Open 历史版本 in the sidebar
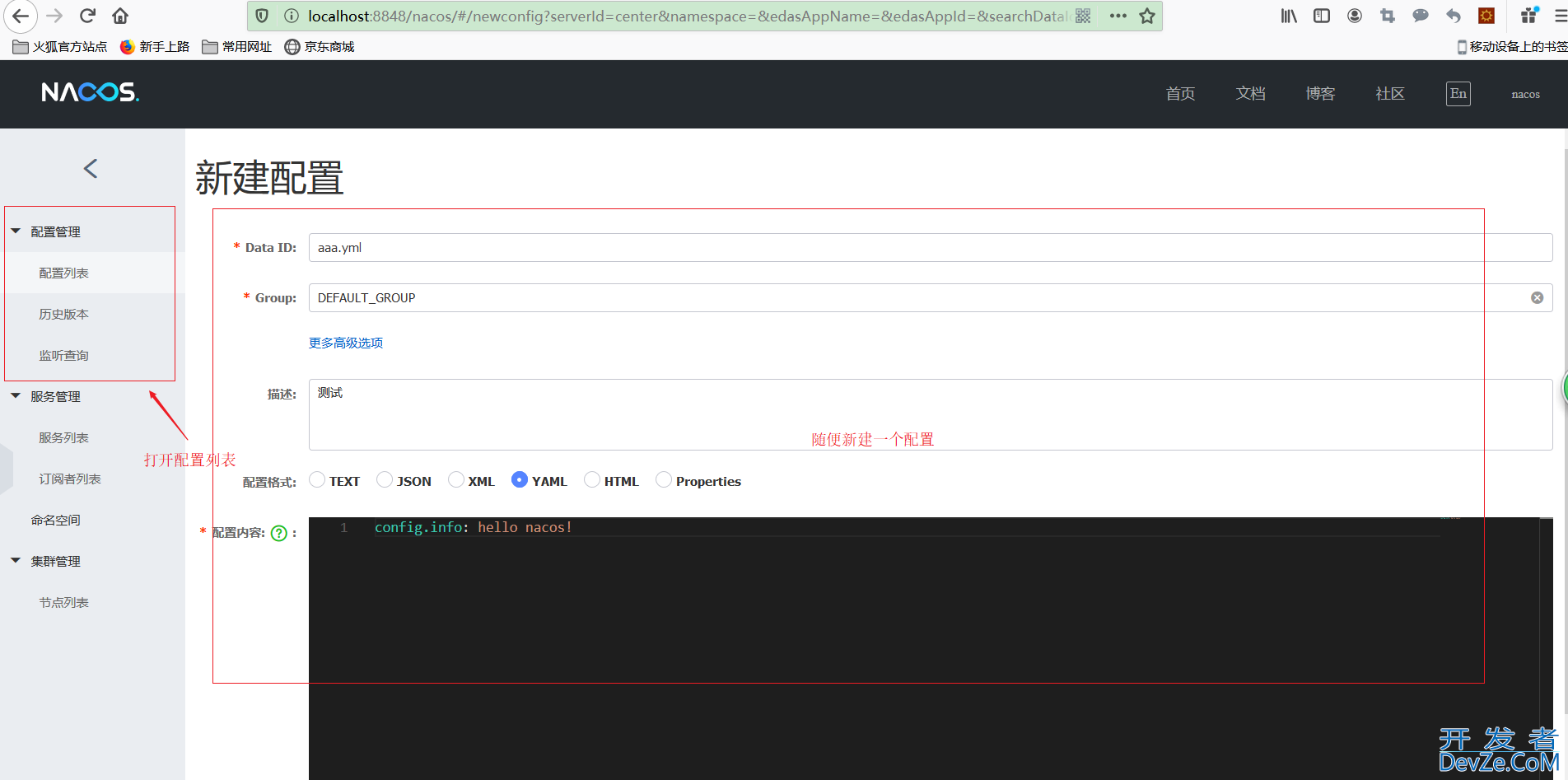 click(x=63, y=314)
